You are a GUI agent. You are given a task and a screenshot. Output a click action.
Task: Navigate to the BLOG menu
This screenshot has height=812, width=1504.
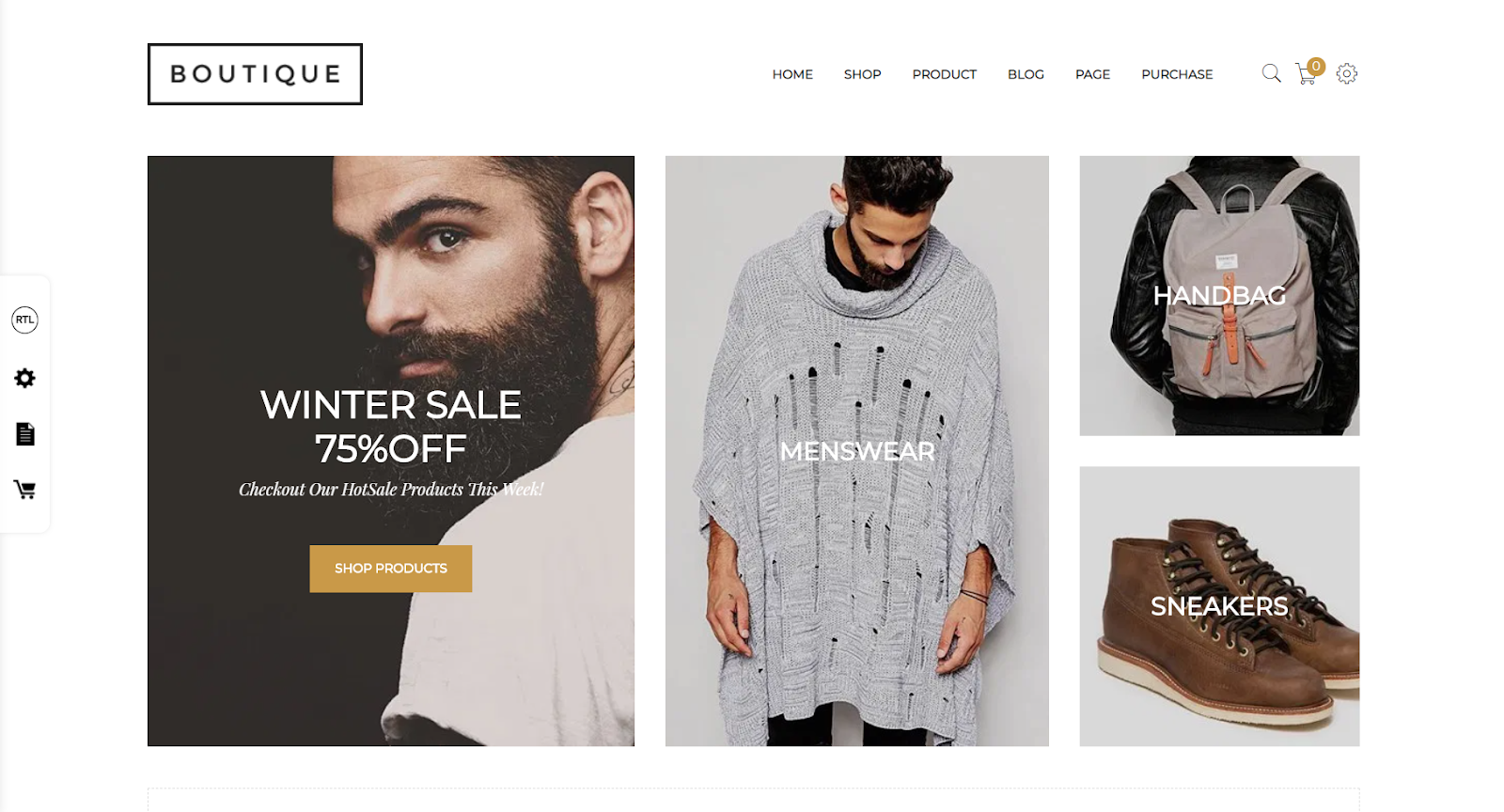(1026, 74)
